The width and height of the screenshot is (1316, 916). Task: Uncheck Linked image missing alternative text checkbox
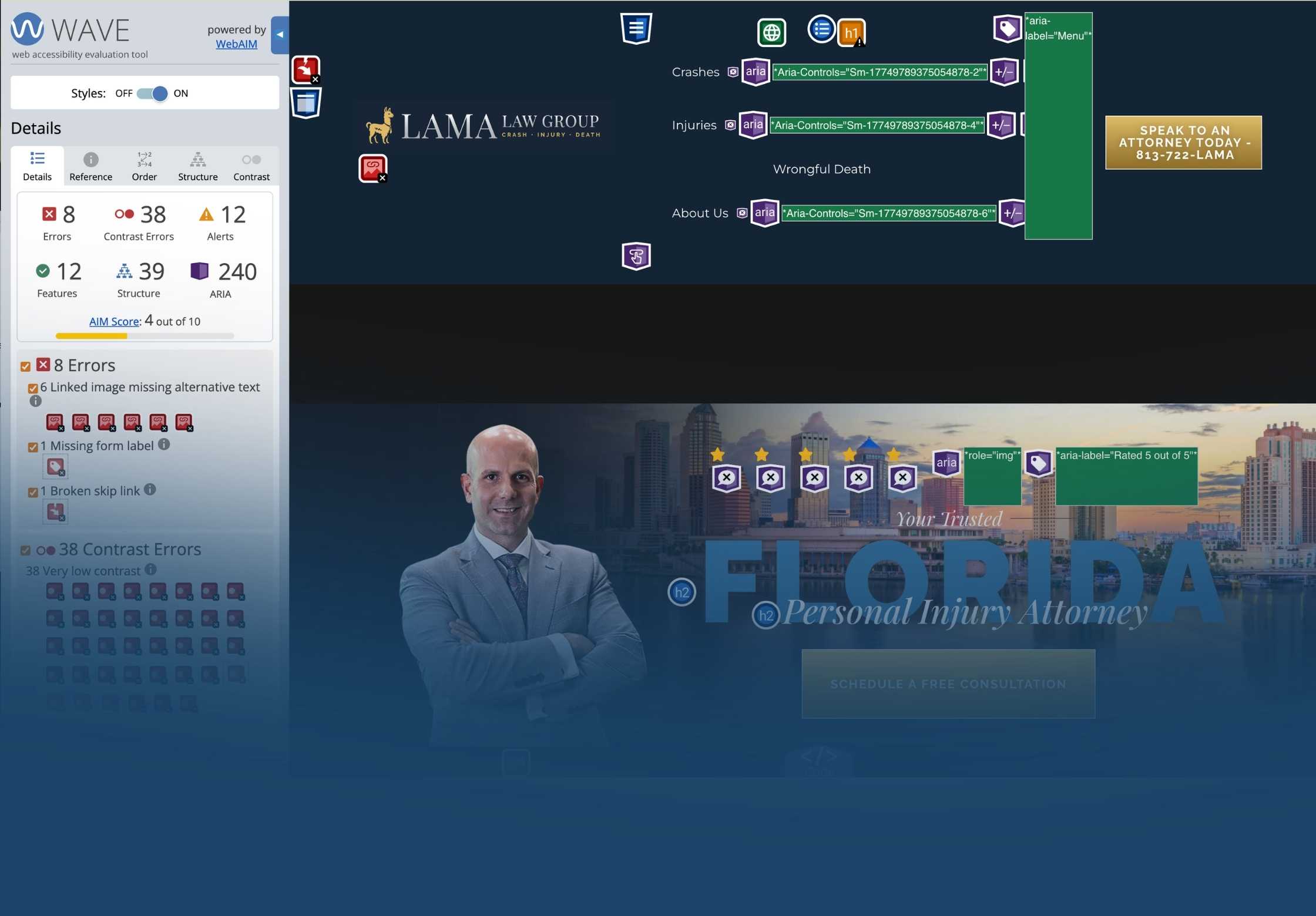33,388
